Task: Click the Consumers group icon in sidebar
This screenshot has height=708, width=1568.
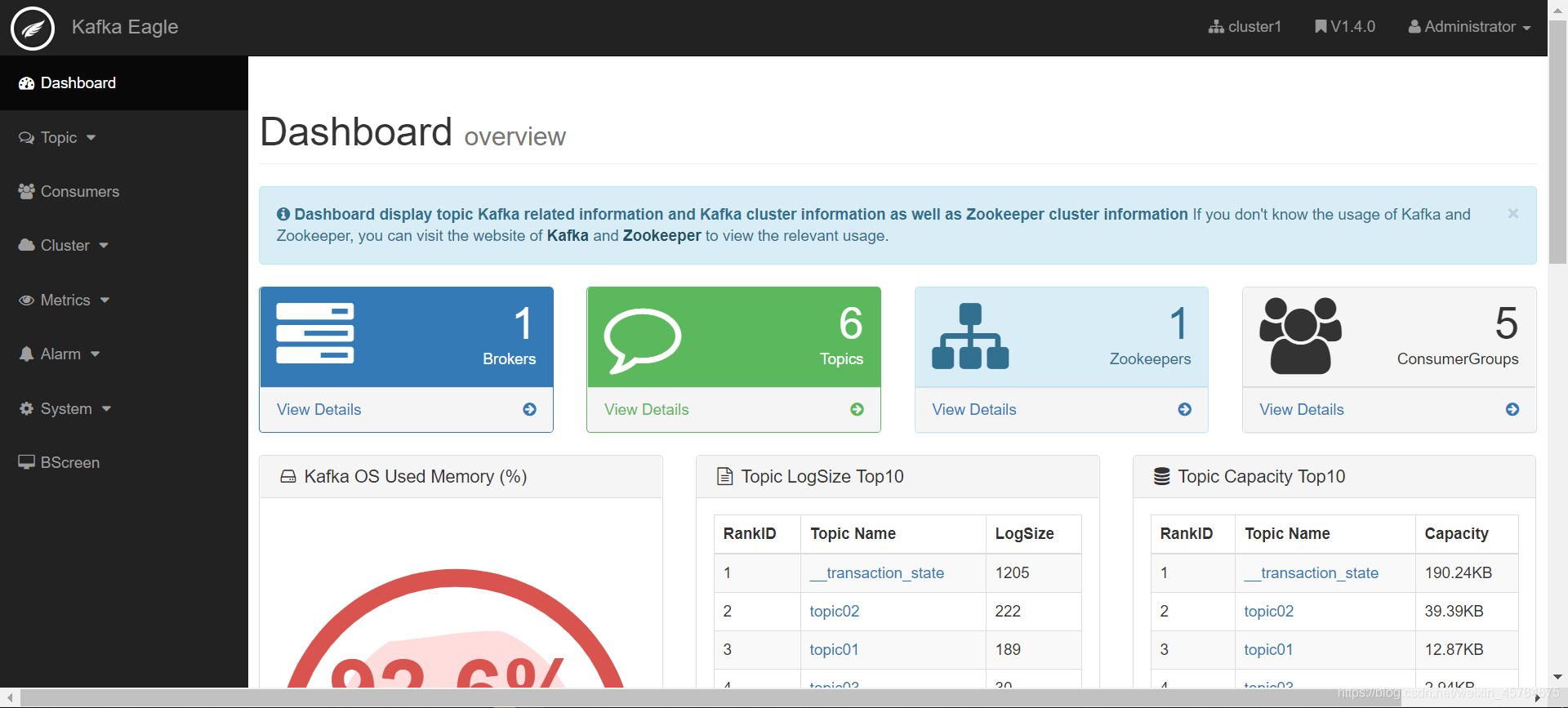Action: [x=26, y=192]
